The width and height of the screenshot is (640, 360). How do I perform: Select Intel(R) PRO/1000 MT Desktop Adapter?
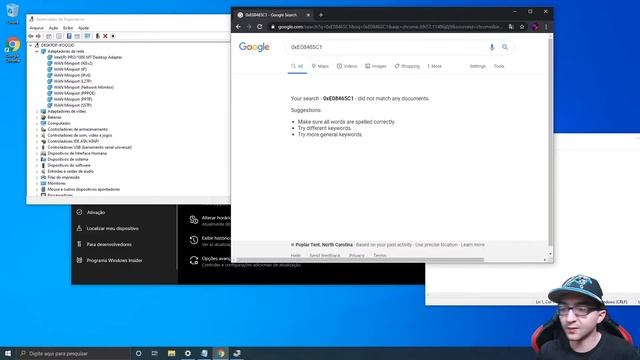click(x=88, y=58)
